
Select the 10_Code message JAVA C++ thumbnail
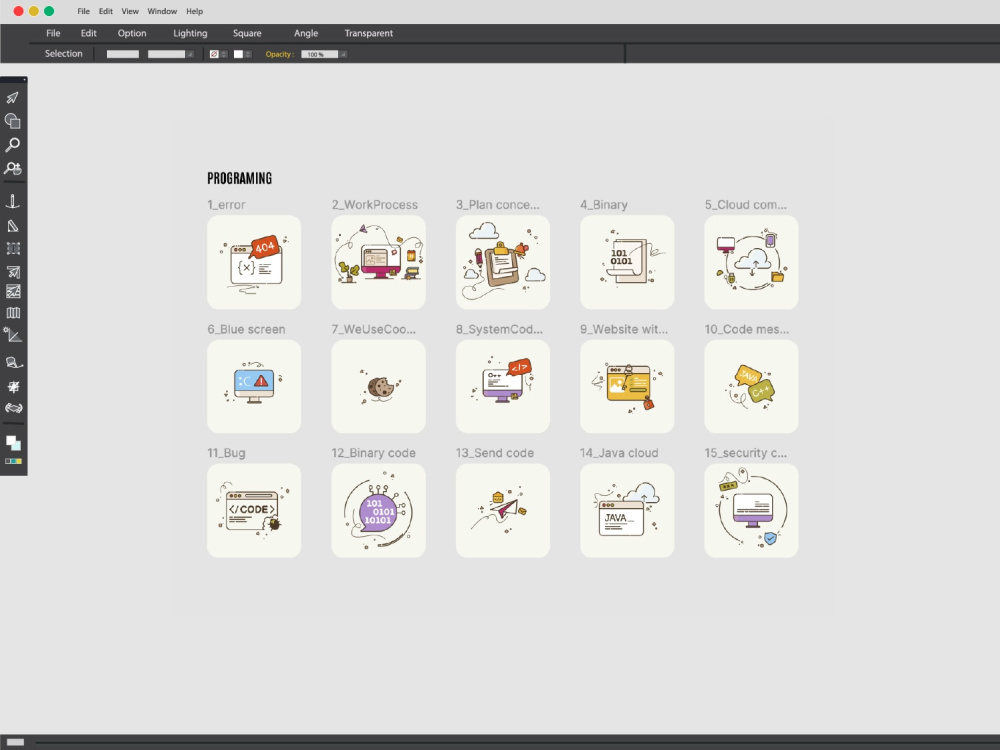pos(751,386)
